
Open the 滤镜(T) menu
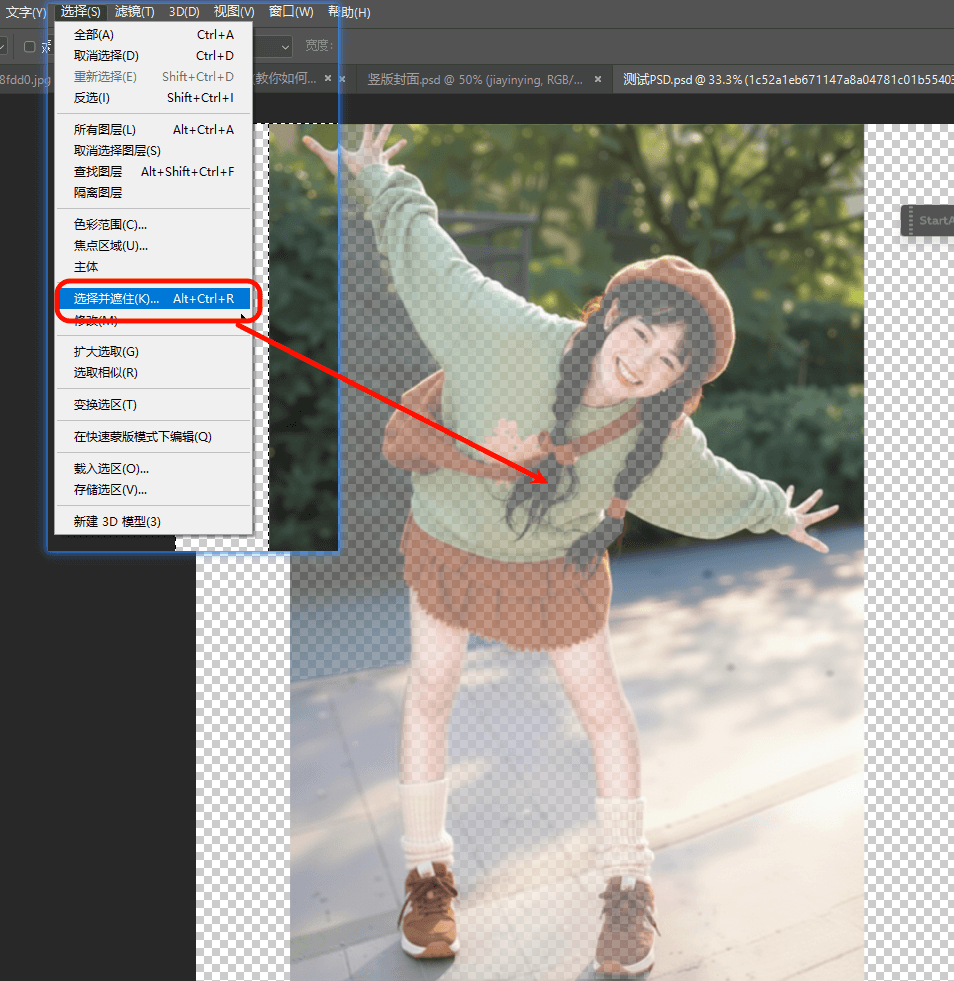click(134, 12)
